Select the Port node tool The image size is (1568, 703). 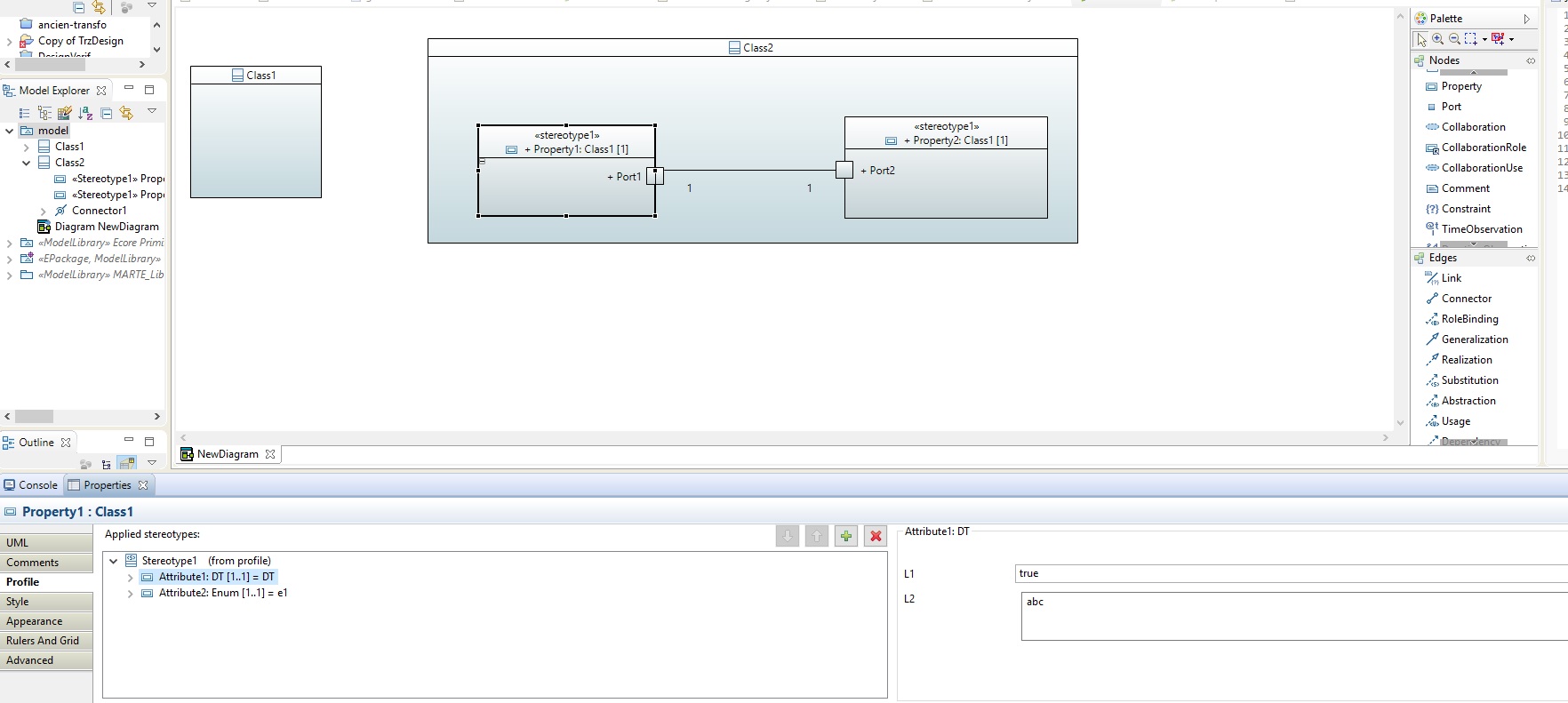pos(1451,107)
